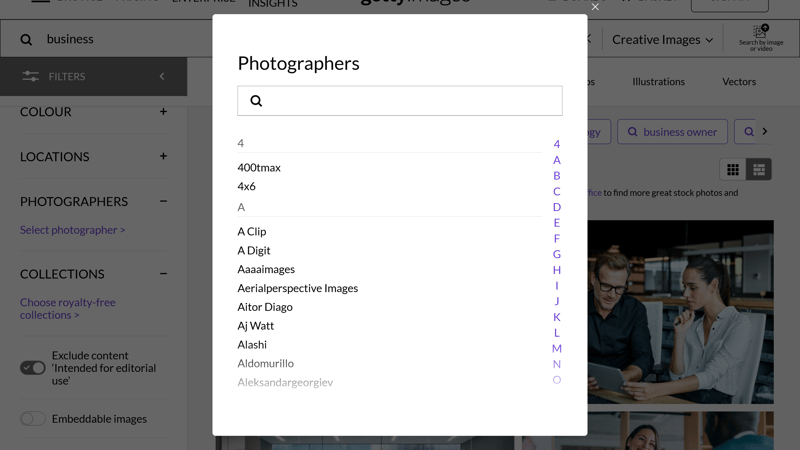Switch to the Illustrations tab
800x450 pixels.
[658, 82]
